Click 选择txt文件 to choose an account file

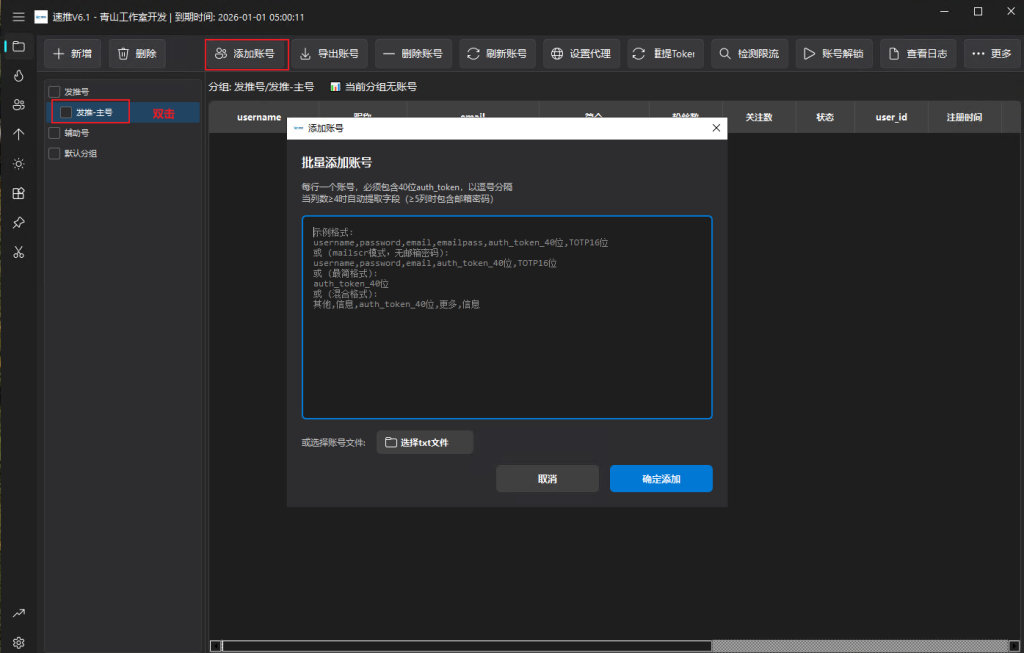tap(424, 441)
